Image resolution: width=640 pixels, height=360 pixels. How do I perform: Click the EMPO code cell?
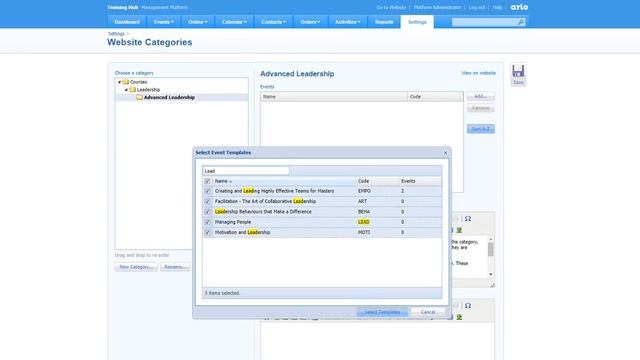[x=364, y=191]
